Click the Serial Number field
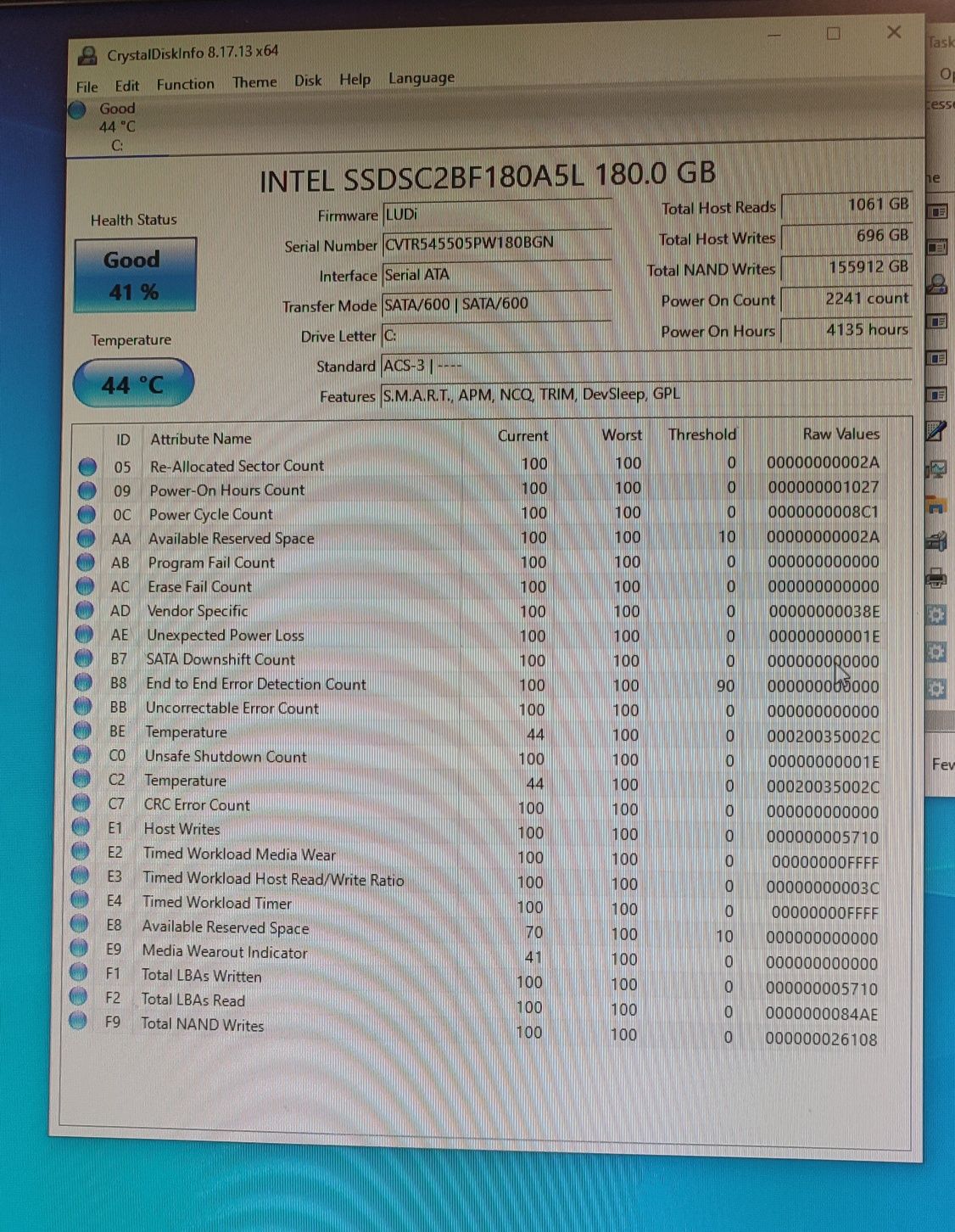This screenshot has height=1232, width=955. [x=496, y=244]
